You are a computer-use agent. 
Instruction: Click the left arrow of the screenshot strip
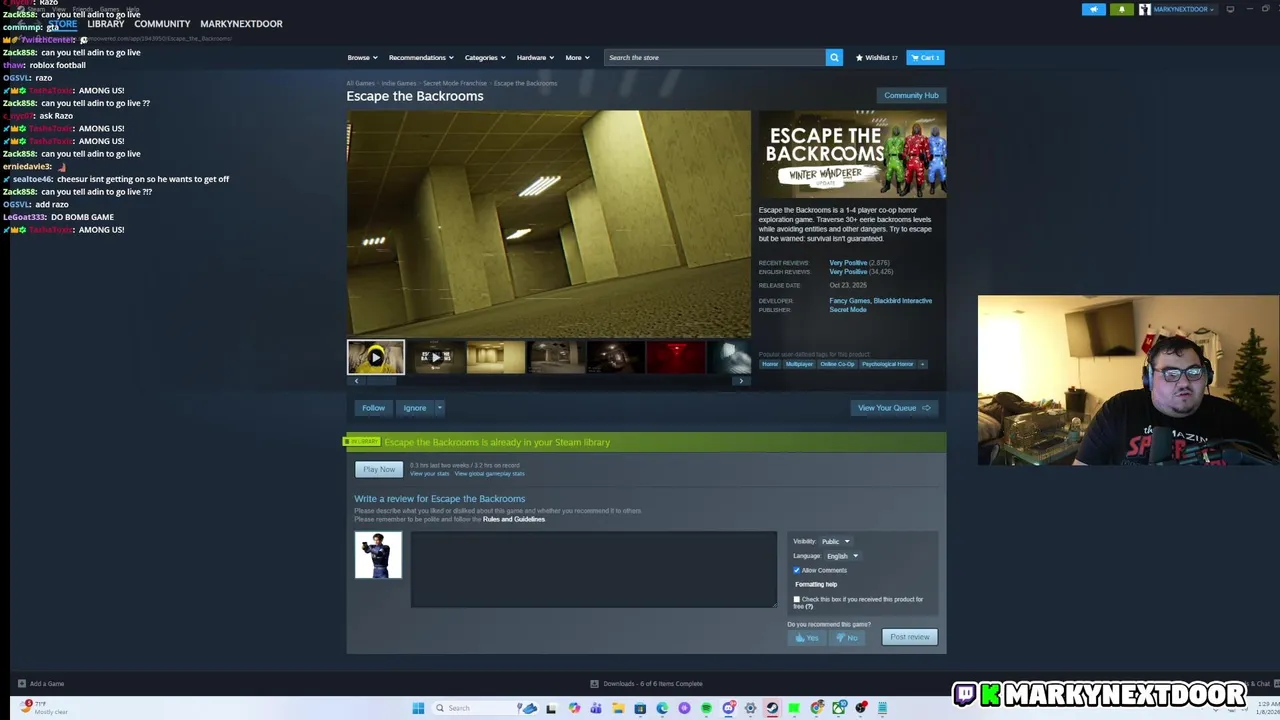(357, 381)
